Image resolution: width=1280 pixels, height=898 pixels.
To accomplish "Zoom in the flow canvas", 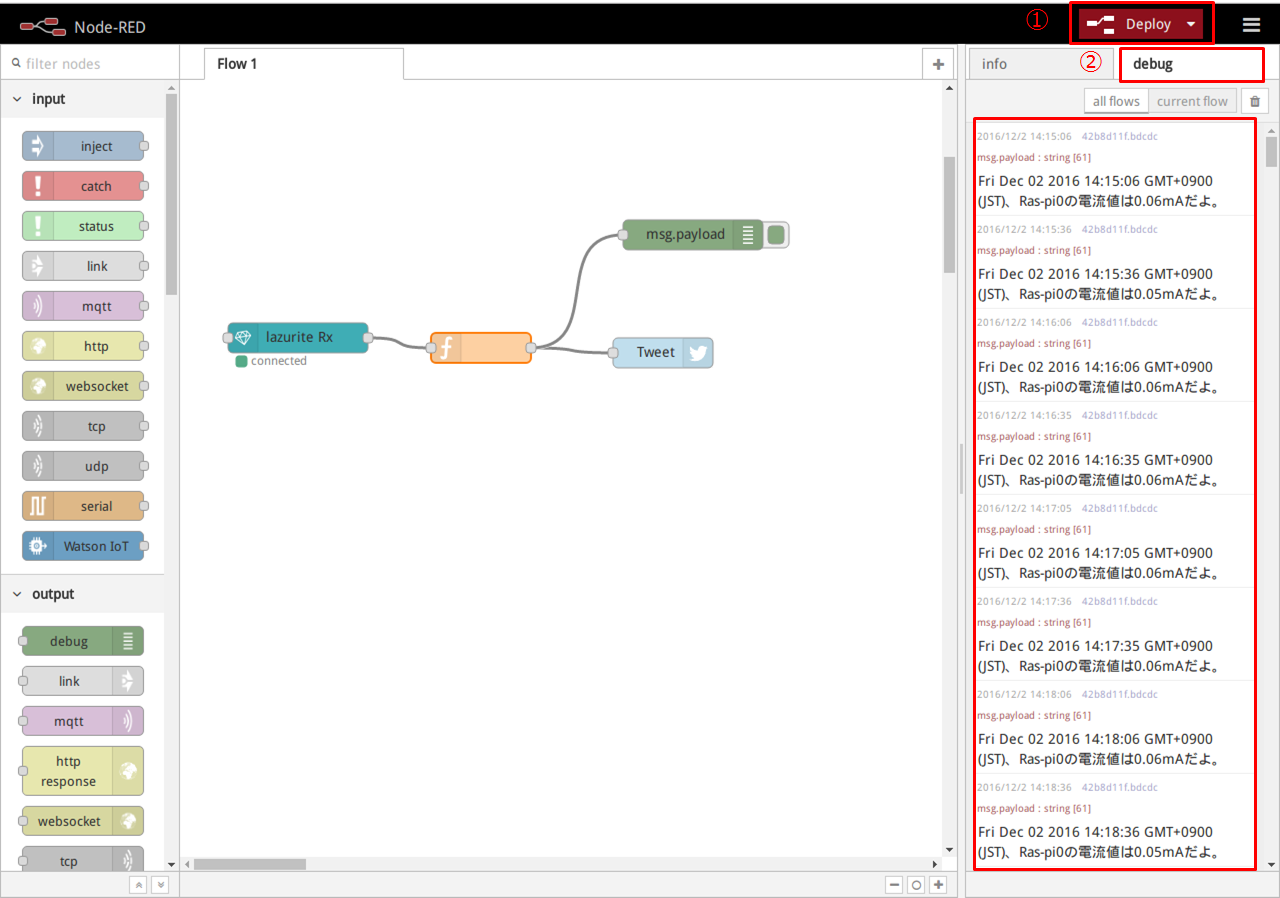I will coord(938,885).
